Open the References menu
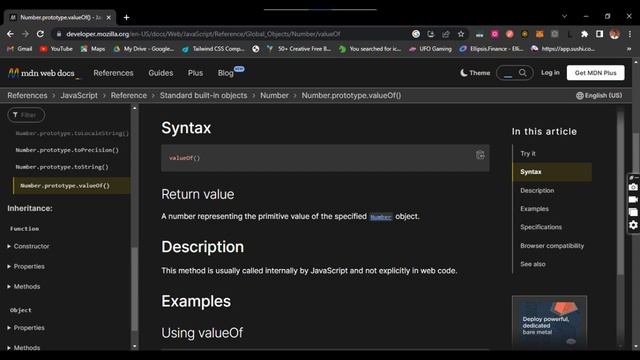This screenshot has height=360, width=640. (113, 73)
